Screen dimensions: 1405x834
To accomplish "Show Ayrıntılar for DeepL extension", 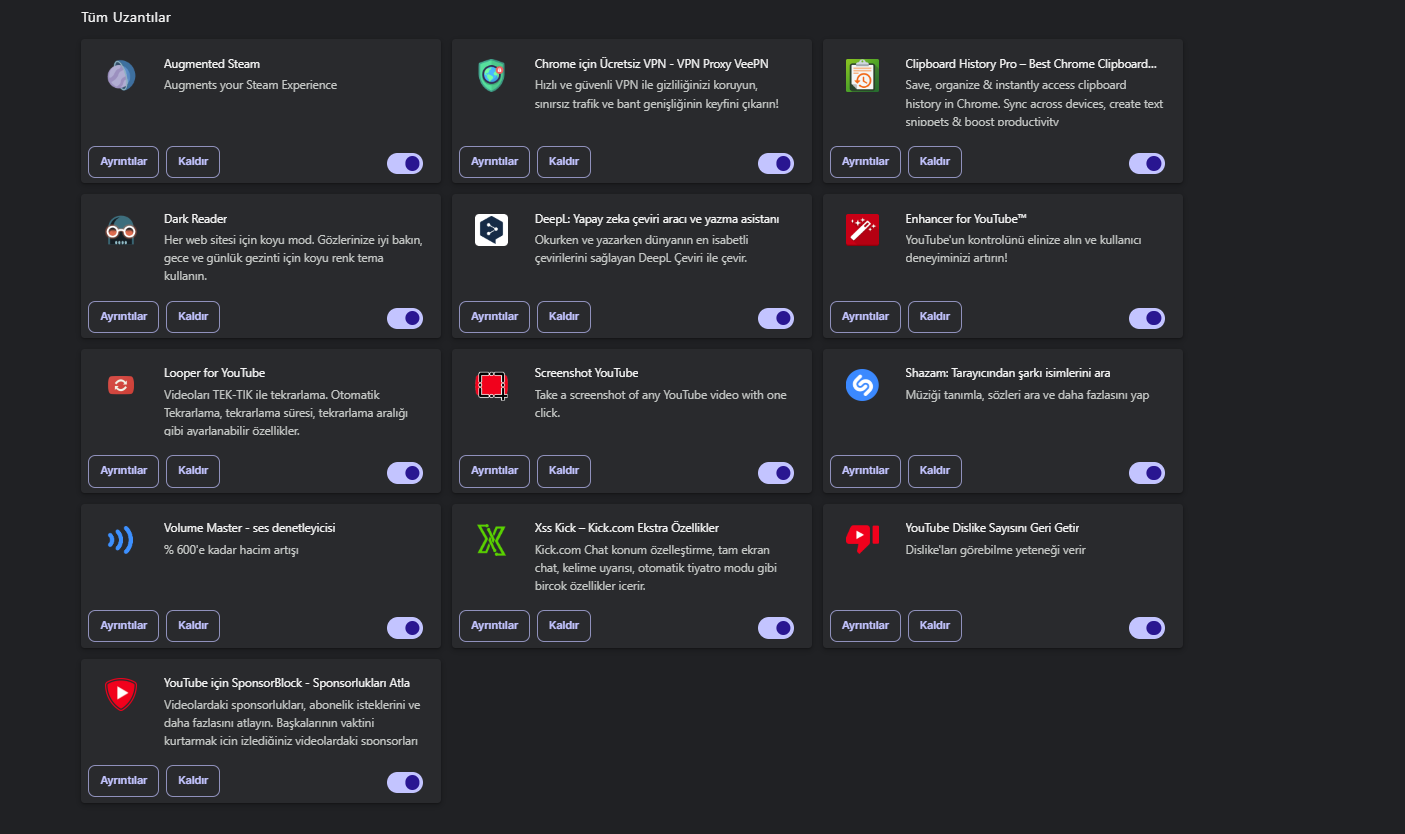I will [494, 317].
